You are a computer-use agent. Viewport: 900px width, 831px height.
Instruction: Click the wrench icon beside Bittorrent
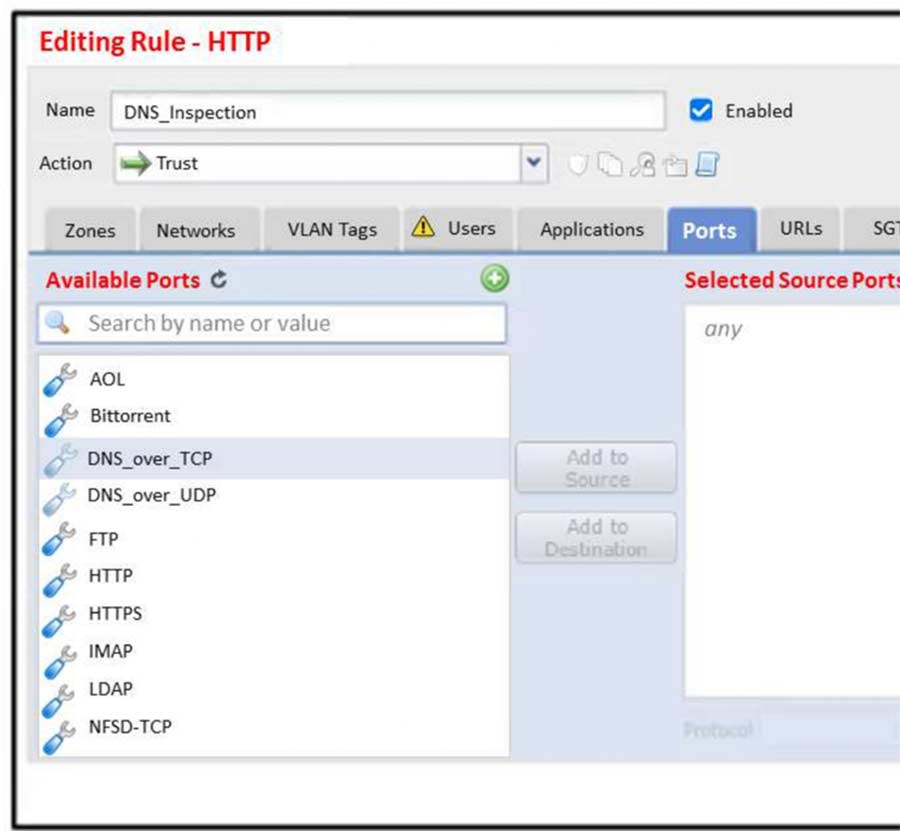pos(61,418)
